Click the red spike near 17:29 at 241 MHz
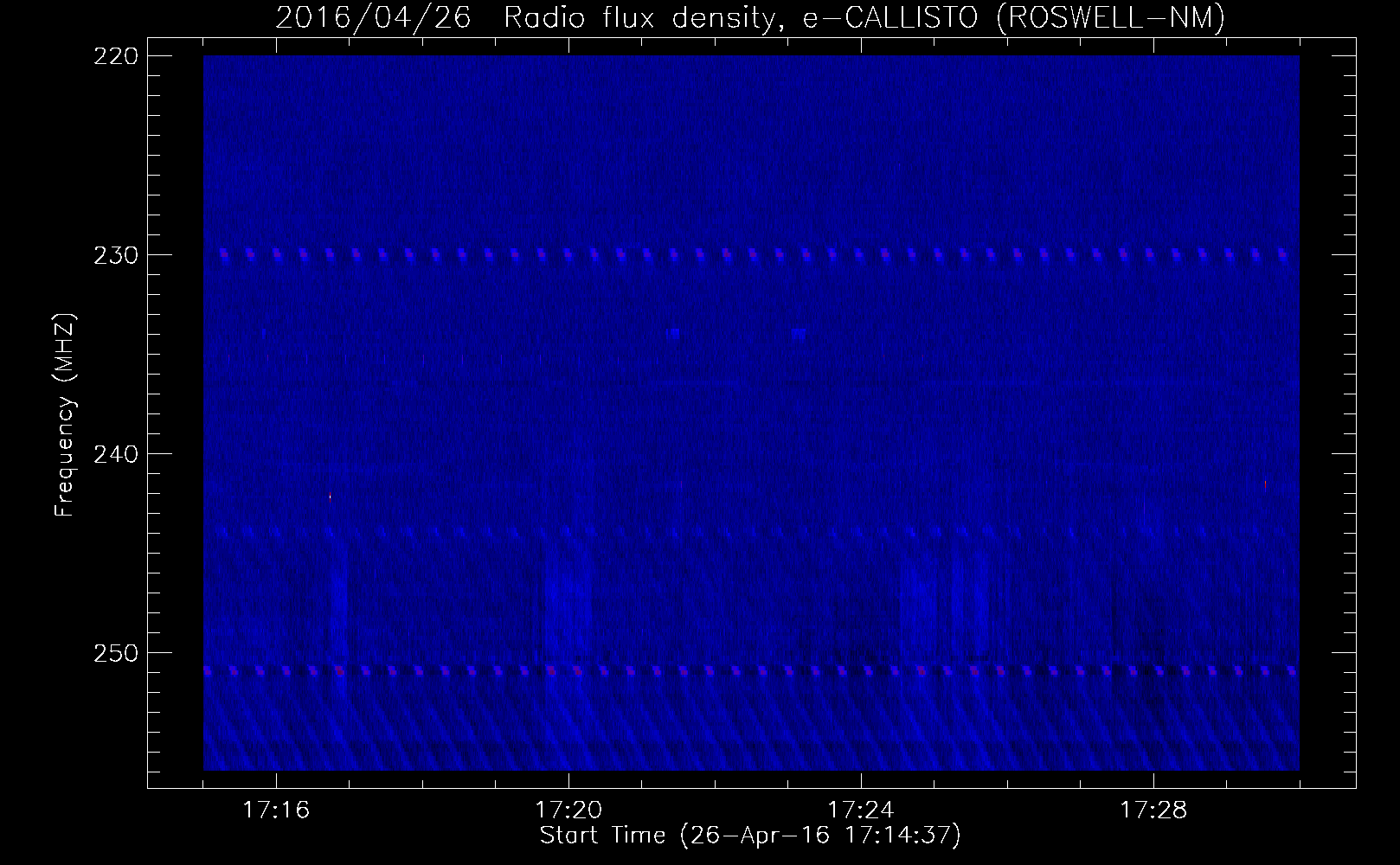Screen dimensions: 1400x865 click(x=1265, y=484)
